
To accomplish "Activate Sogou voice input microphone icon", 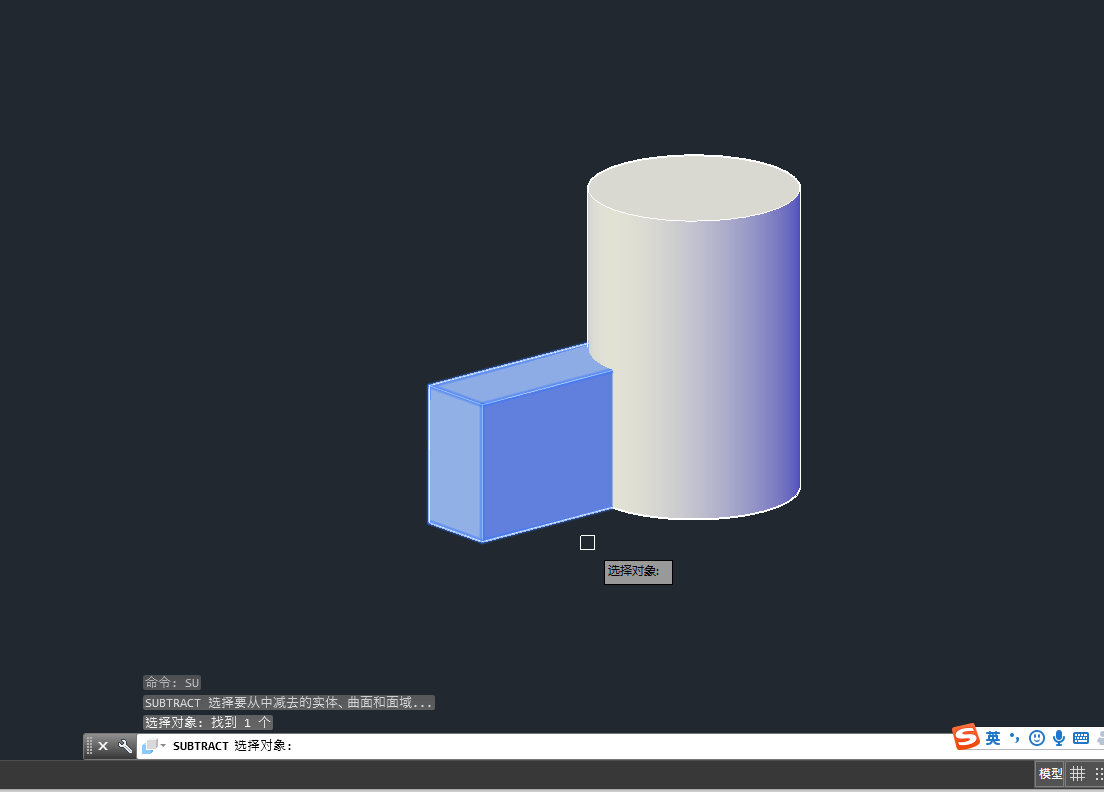I will click(x=1058, y=738).
